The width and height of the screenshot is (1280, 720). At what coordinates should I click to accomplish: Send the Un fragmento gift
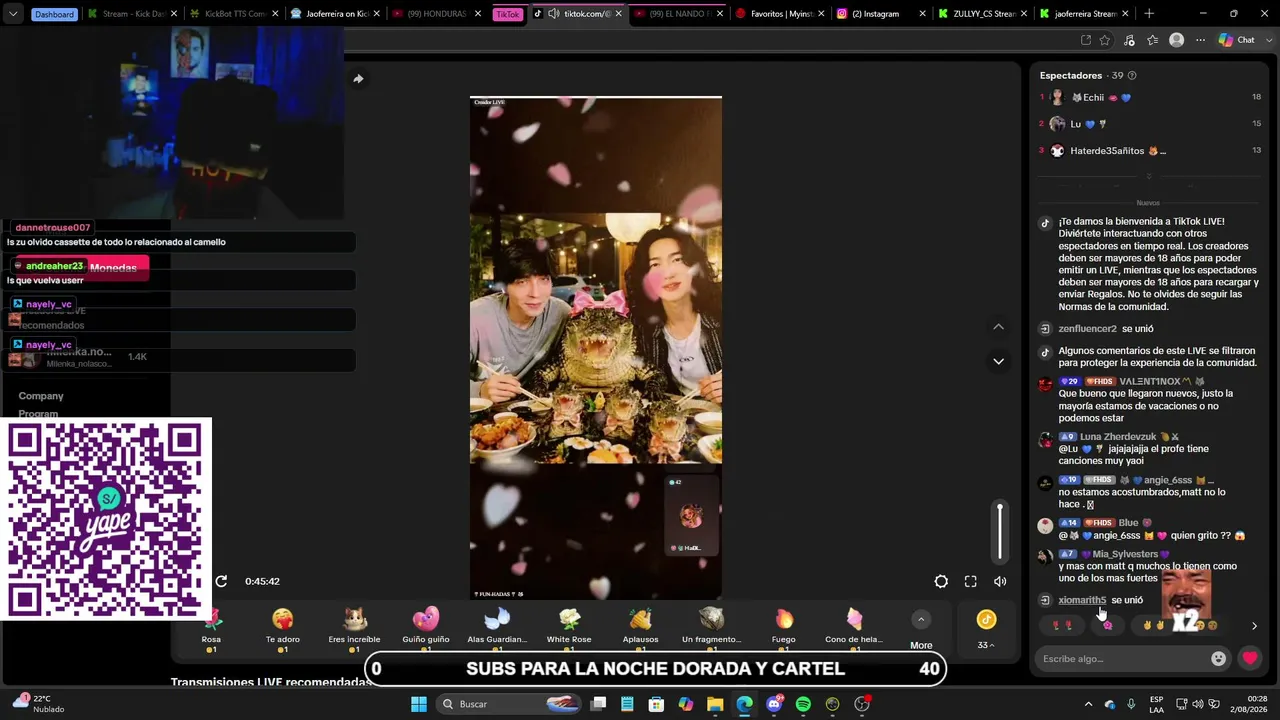712,630
